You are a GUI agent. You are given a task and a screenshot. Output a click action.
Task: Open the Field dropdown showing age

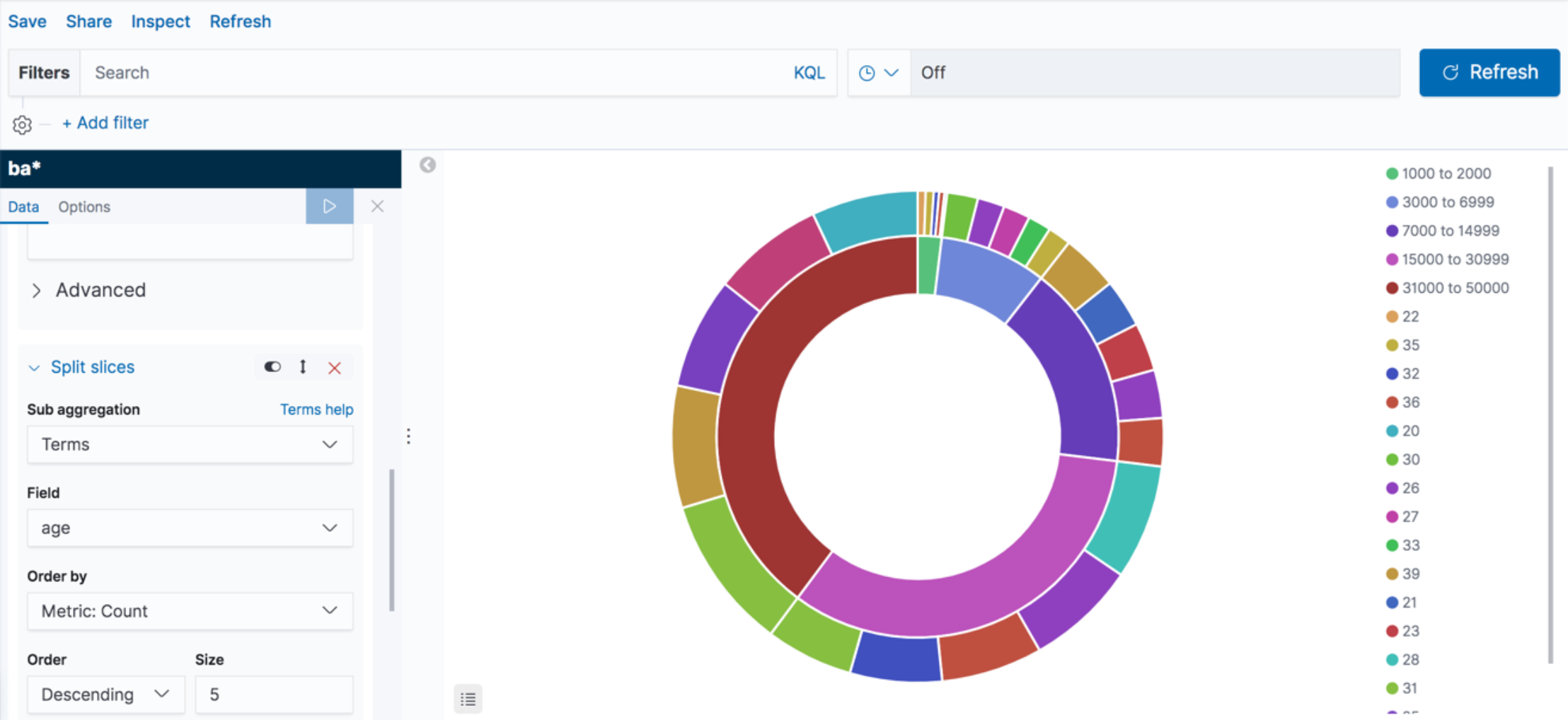pyautogui.click(x=189, y=528)
